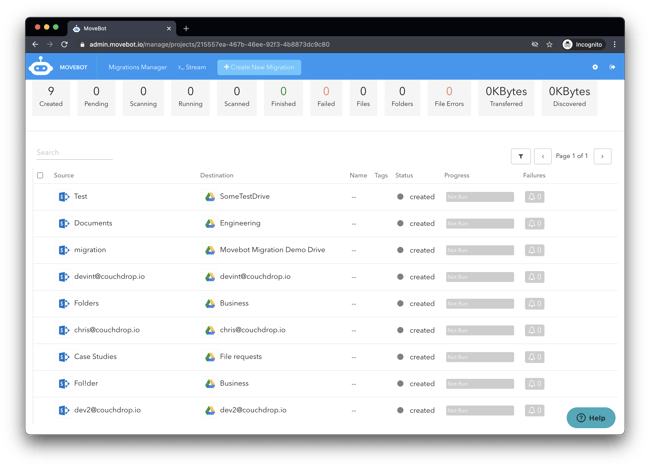Tick the select-all checkbox in table header
The width and height of the screenshot is (650, 468).
pyautogui.click(x=41, y=175)
